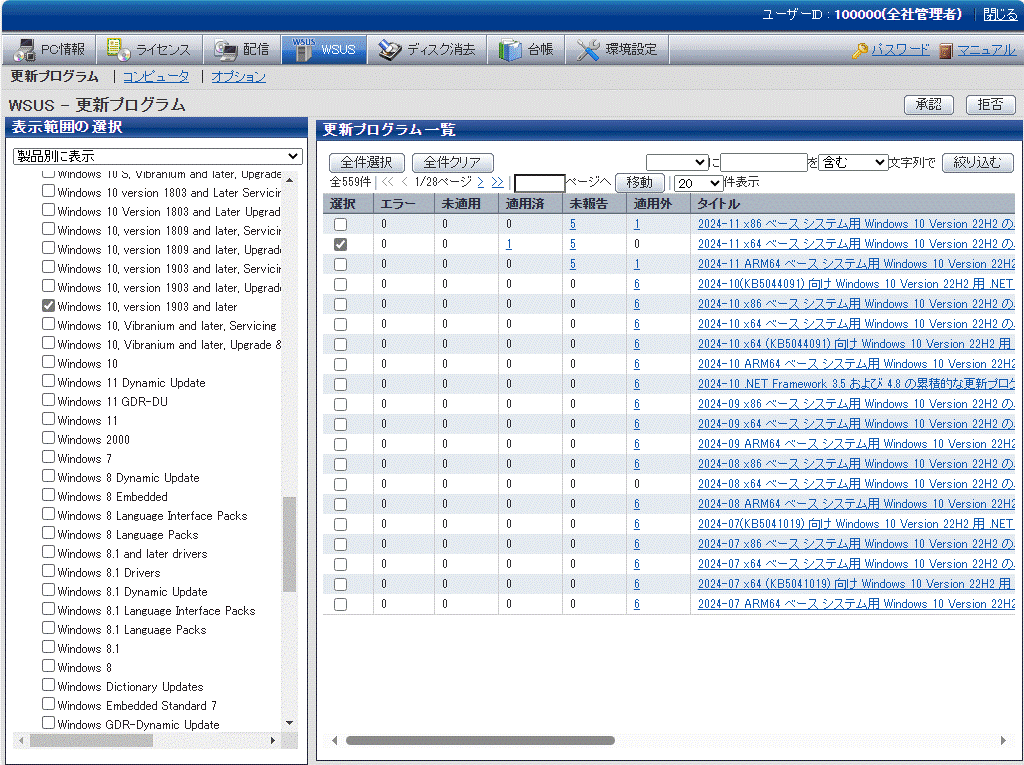
Task: Click the first page double arrow
Action: [388, 182]
